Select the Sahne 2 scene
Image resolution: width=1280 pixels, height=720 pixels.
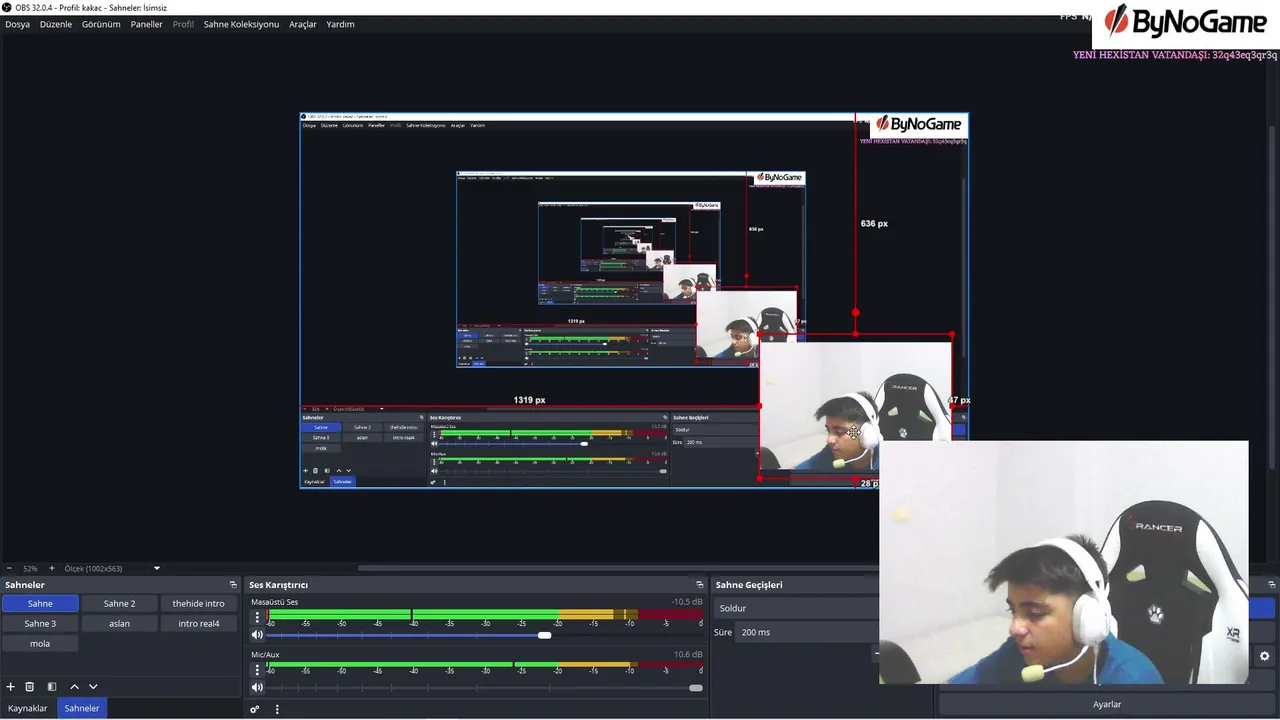coord(119,603)
